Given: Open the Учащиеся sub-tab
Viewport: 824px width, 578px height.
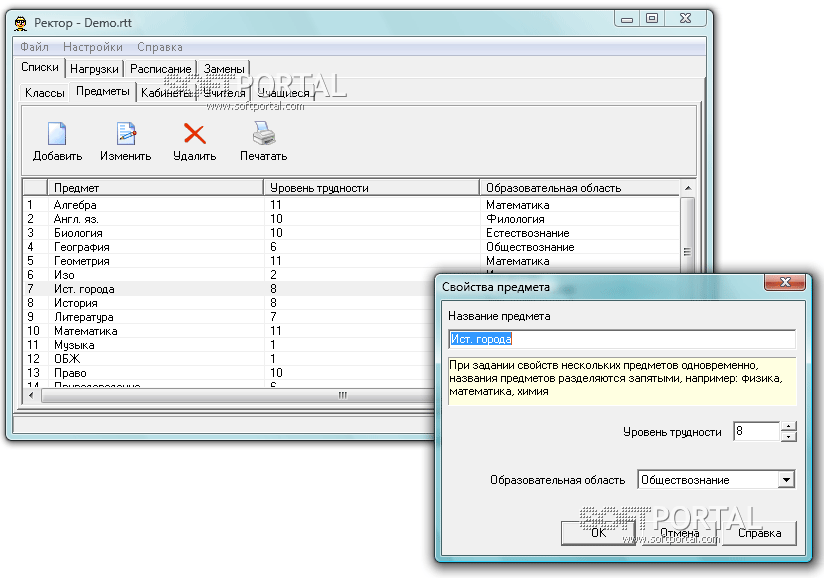Looking at the screenshot, I should 284,93.
